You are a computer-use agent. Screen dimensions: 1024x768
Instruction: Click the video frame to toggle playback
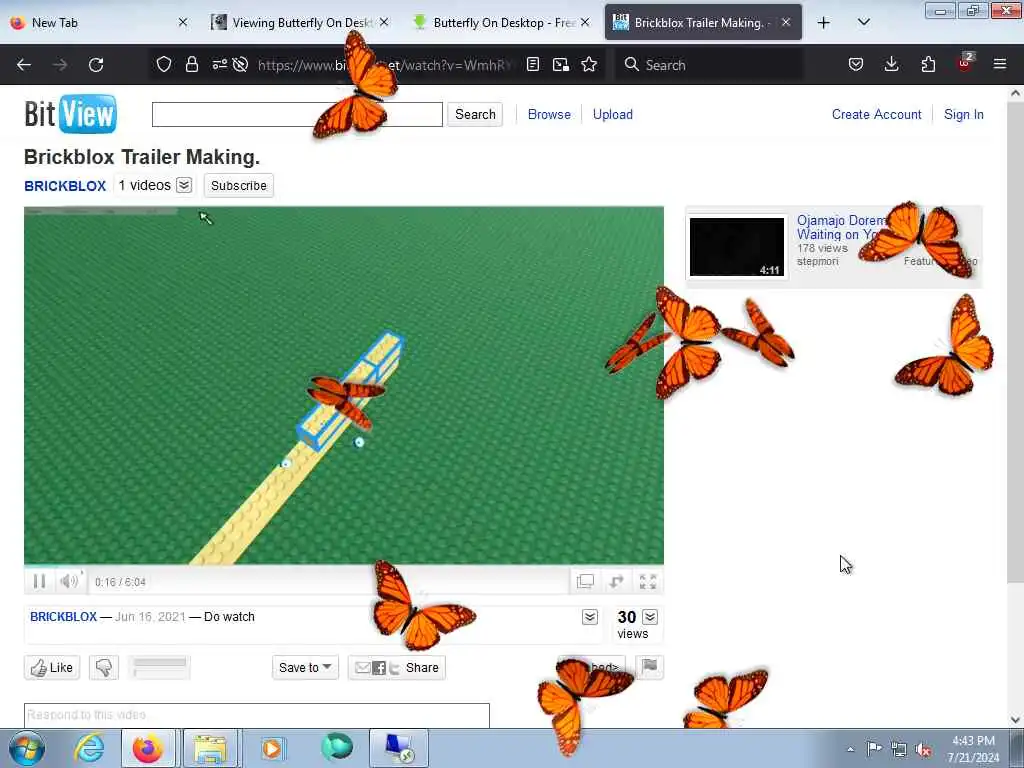(344, 385)
